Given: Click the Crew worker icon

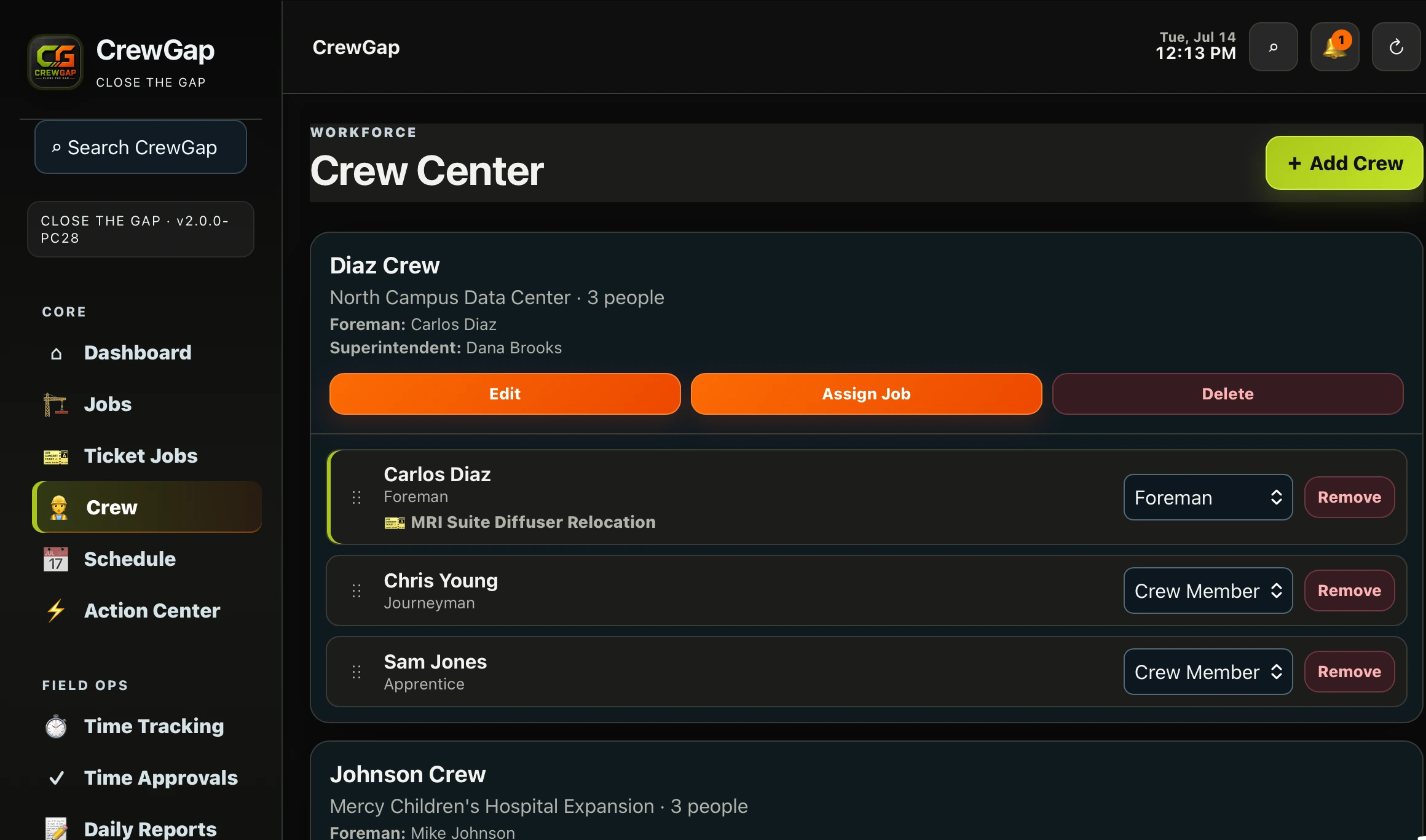Looking at the screenshot, I should click(x=59, y=508).
